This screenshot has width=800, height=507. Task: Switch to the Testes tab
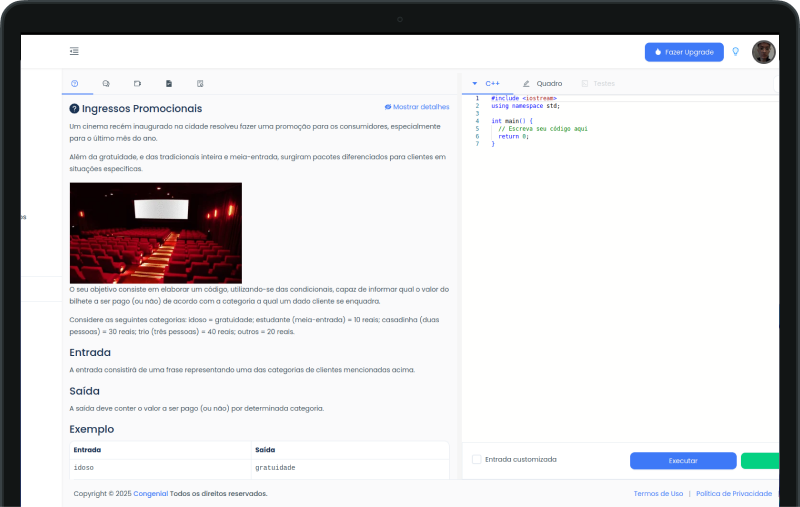pos(598,83)
